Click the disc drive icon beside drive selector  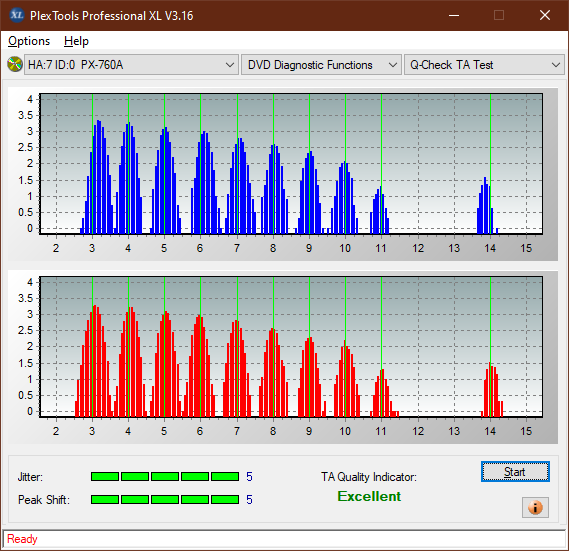15,65
